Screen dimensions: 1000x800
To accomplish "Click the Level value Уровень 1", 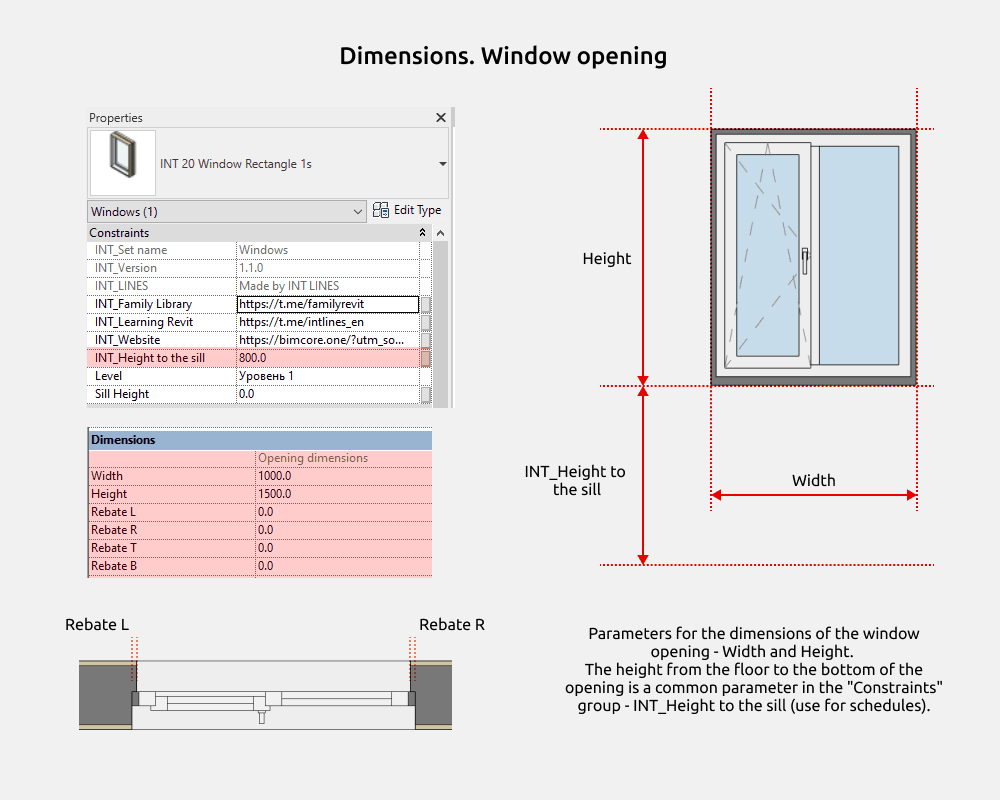I will [x=328, y=376].
